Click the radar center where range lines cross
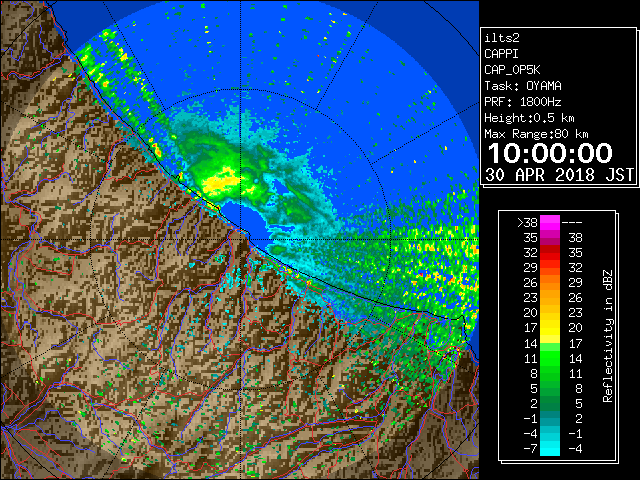Viewport: 640px width, 480px height. (x=241, y=240)
